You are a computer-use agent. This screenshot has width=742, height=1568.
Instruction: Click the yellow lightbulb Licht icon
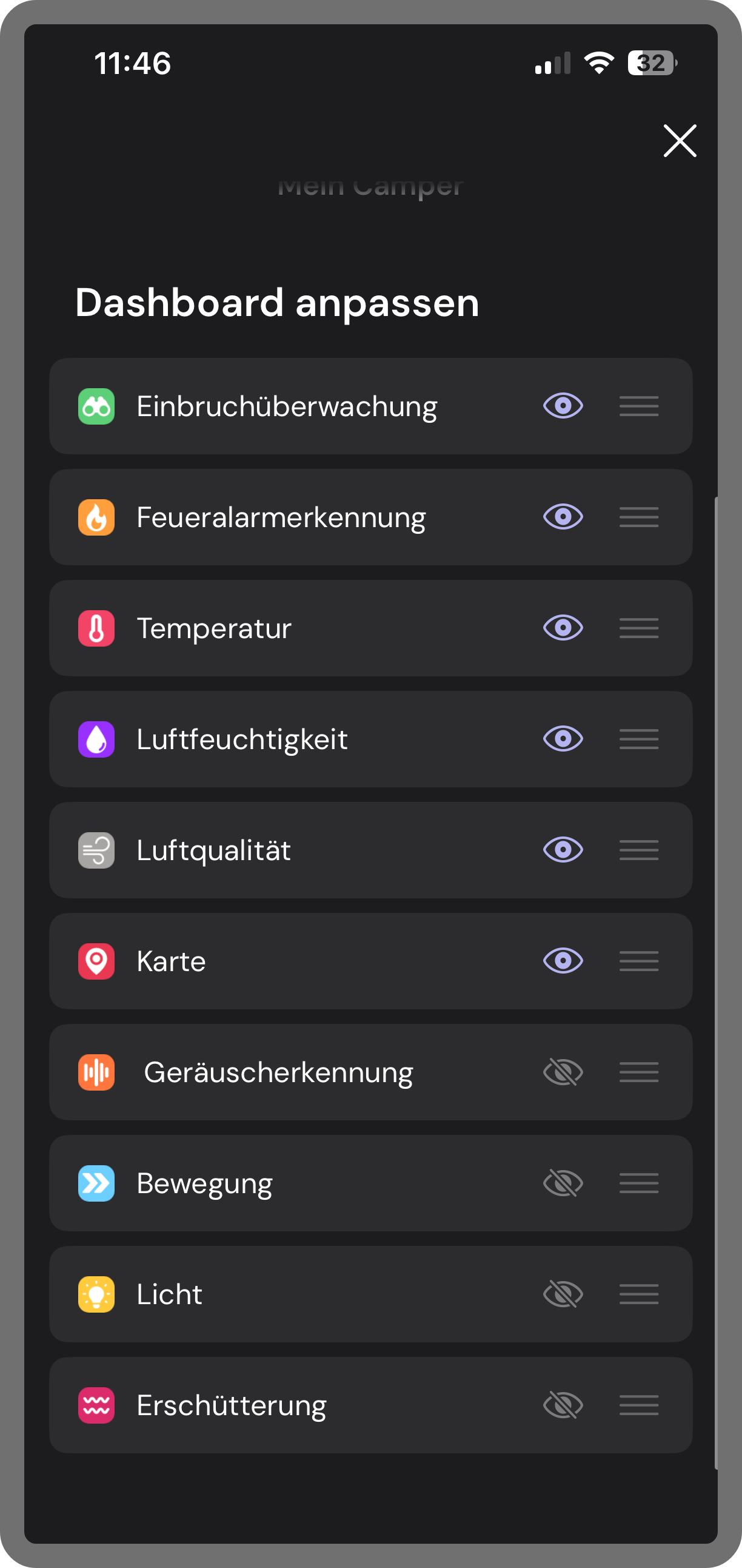pyautogui.click(x=96, y=1294)
